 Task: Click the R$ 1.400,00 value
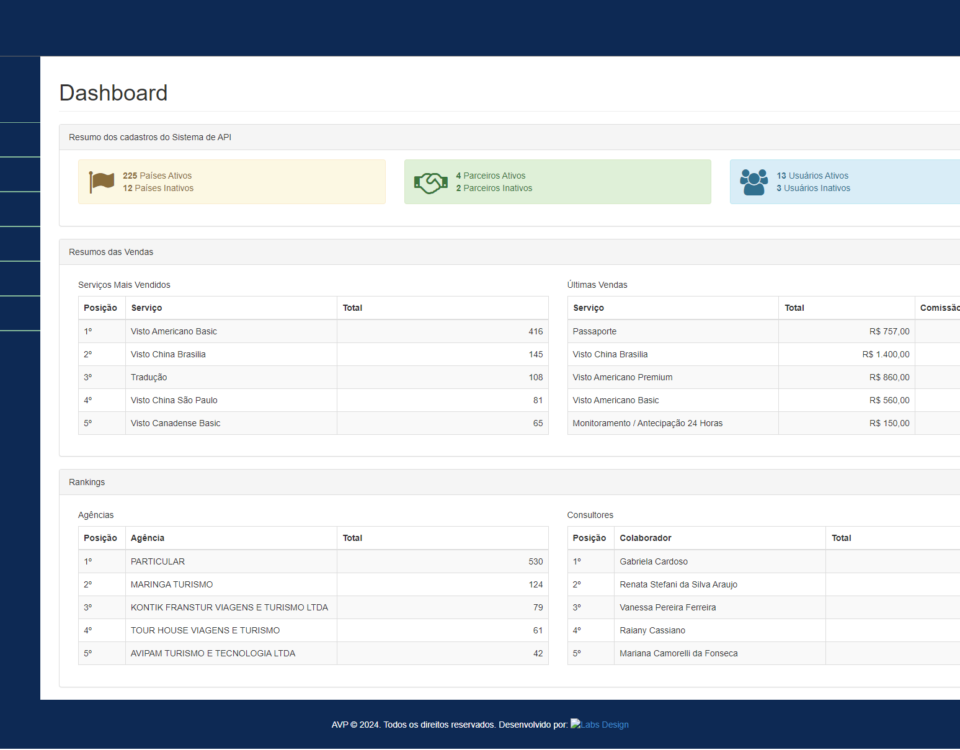click(x=886, y=354)
